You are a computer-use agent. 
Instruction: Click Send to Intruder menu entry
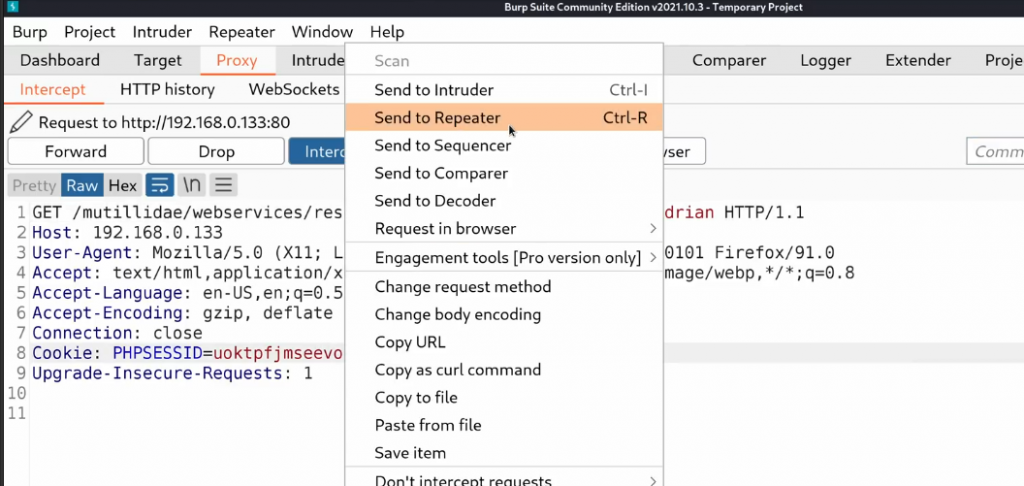click(x=434, y=90)
